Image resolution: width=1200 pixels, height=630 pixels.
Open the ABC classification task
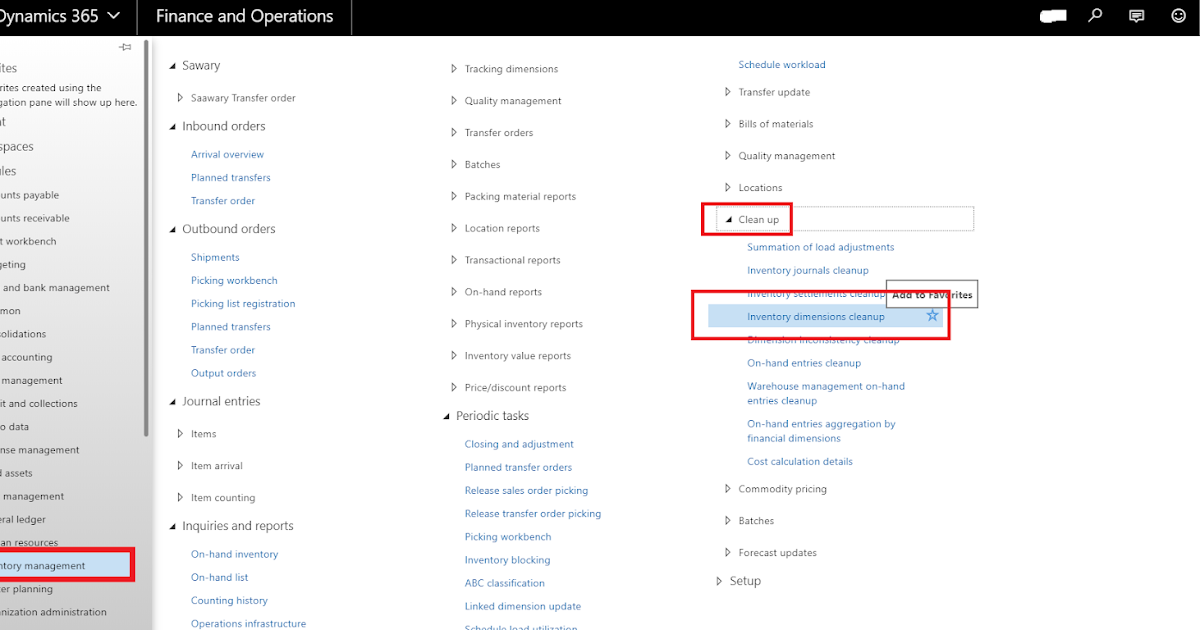coord(504,582)
